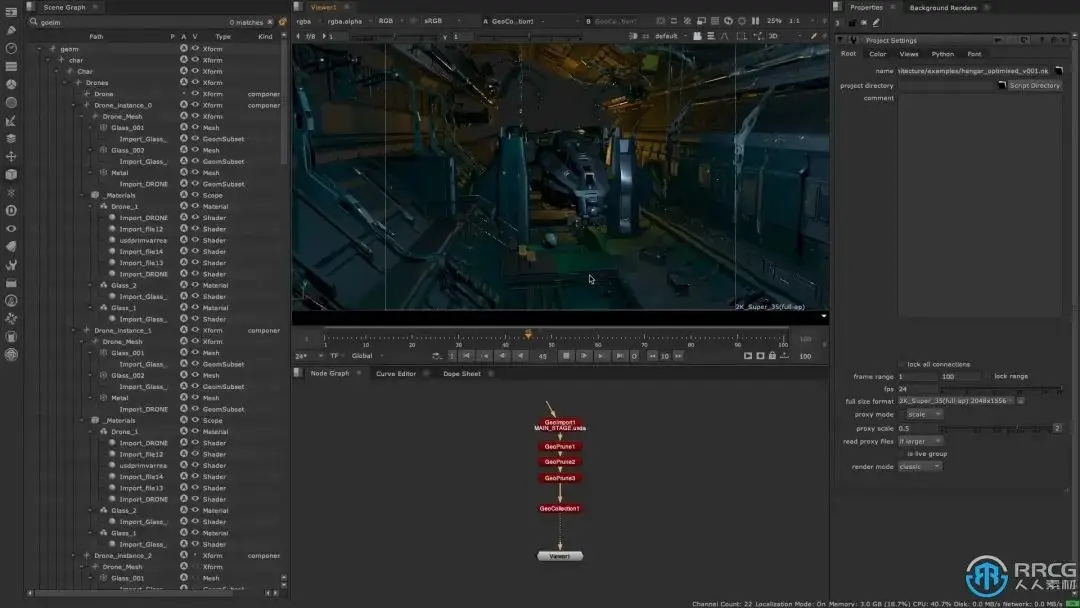The image size is (1080, 608).
Task: Click the viewer paint brush icon
Action: tap(814, 36)
